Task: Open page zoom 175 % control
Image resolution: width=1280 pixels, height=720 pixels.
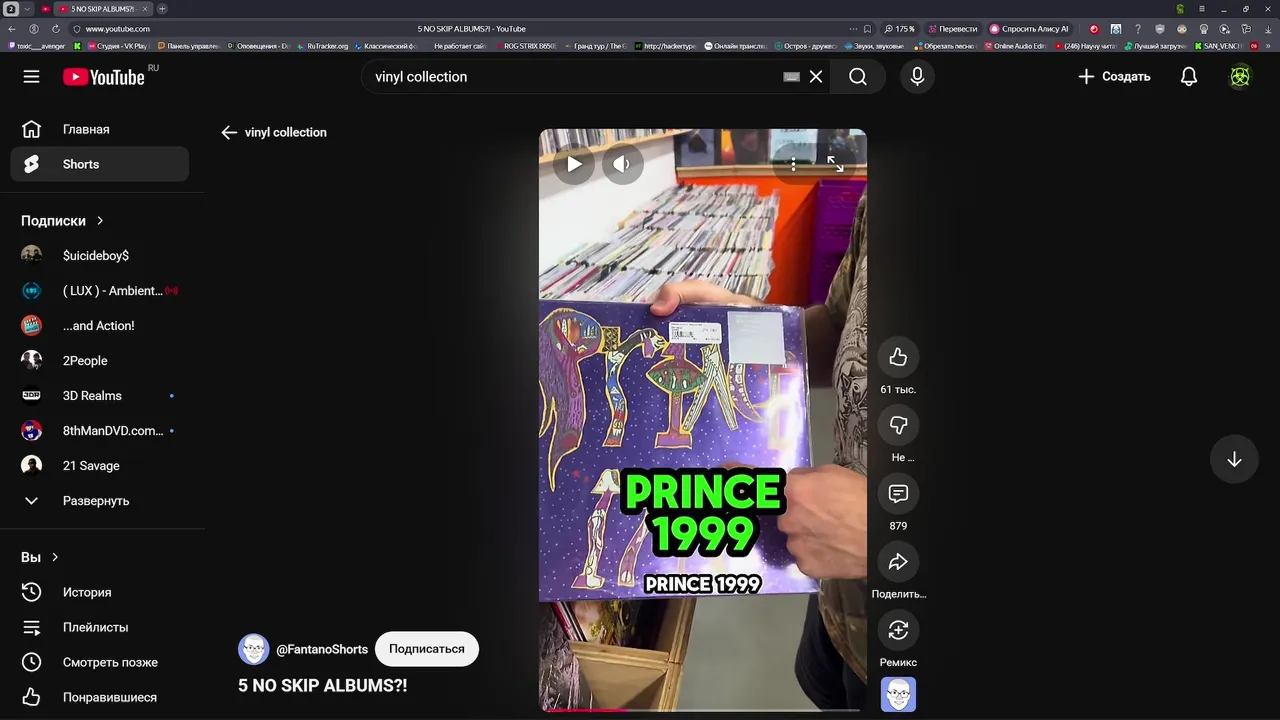Action: coord(899,29)
